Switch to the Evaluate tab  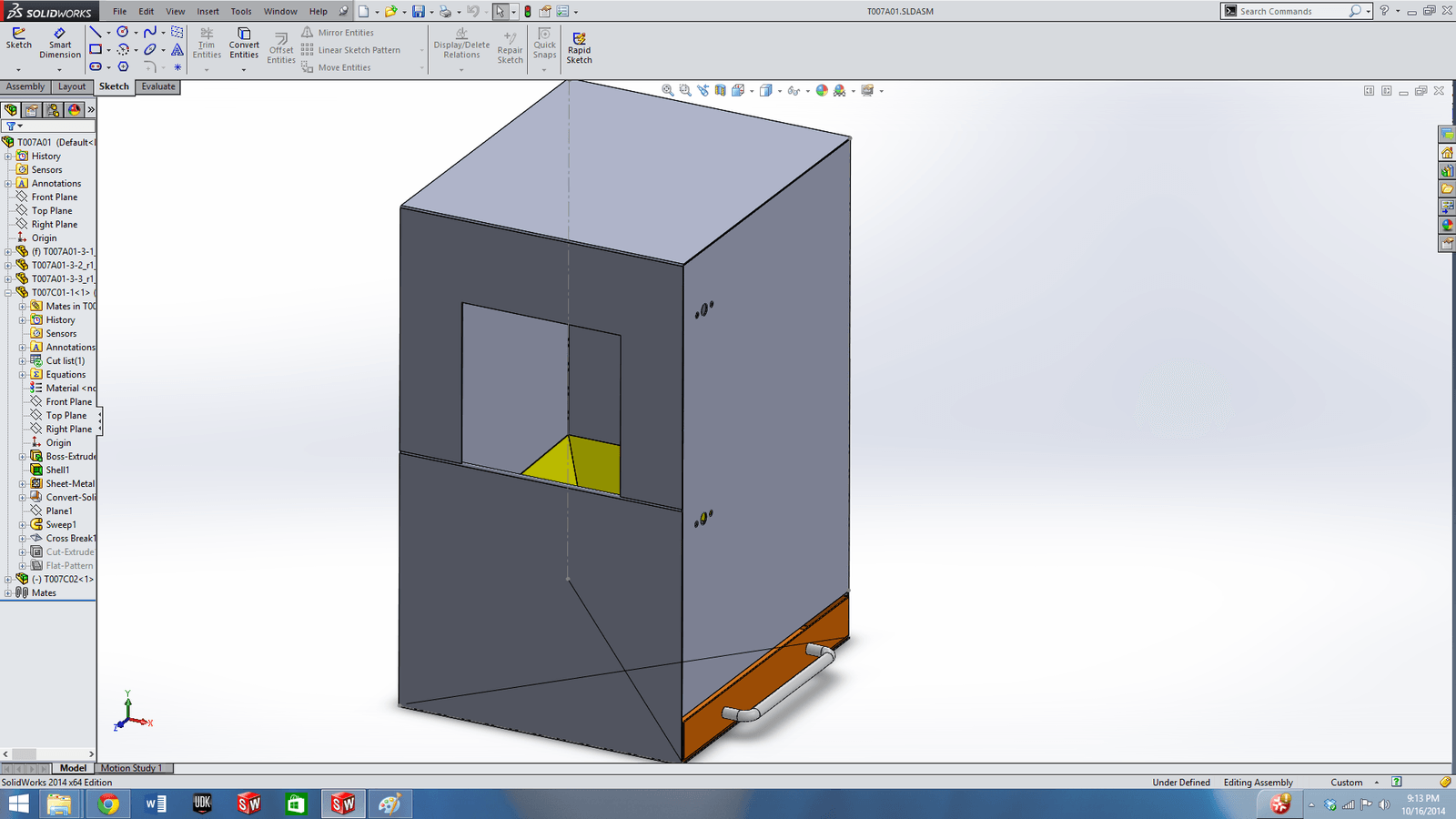[x=158, y=86]
